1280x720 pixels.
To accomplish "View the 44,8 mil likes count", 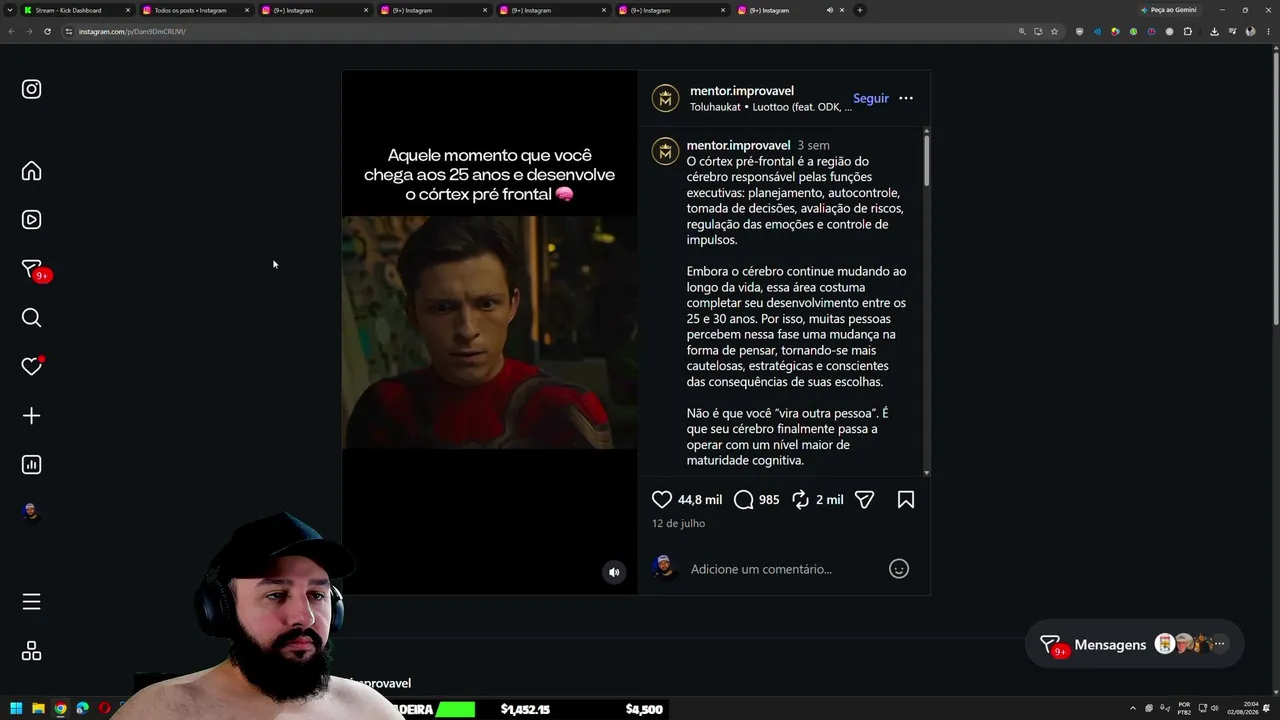I will tap(700, 499).
